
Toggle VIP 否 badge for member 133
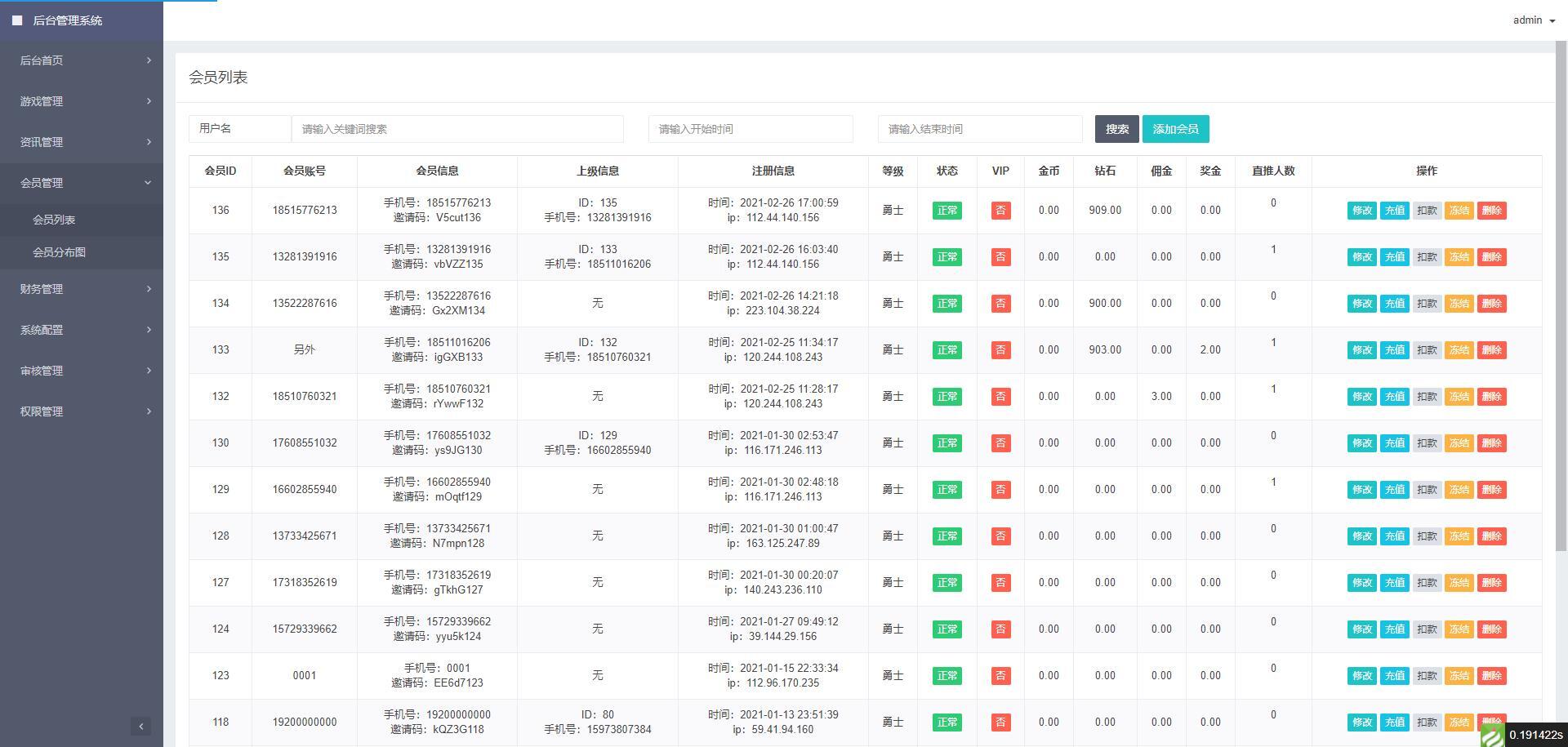tap(1000, 350)
